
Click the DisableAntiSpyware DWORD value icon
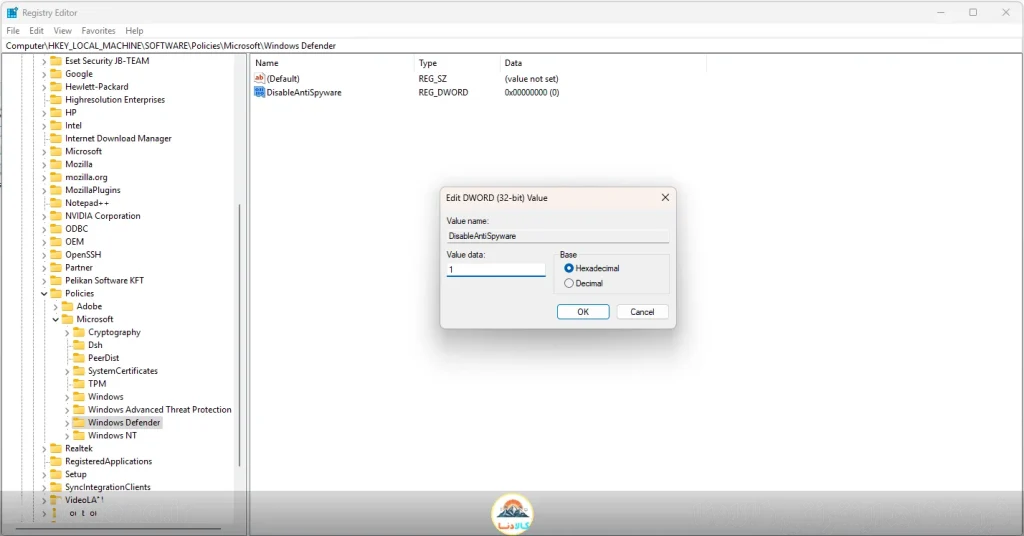tap(259, 92)
